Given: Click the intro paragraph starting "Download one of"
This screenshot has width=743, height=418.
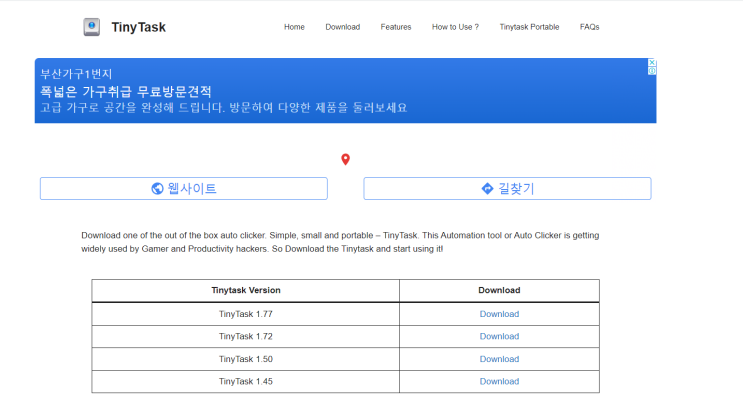Looking at the screenshot, I should [x=340, y=242].
